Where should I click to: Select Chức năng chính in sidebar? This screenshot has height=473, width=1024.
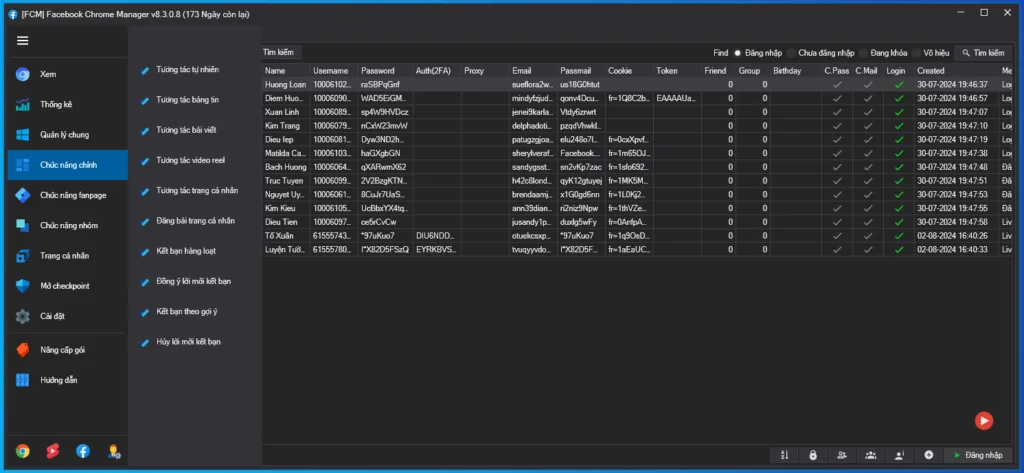67,165
